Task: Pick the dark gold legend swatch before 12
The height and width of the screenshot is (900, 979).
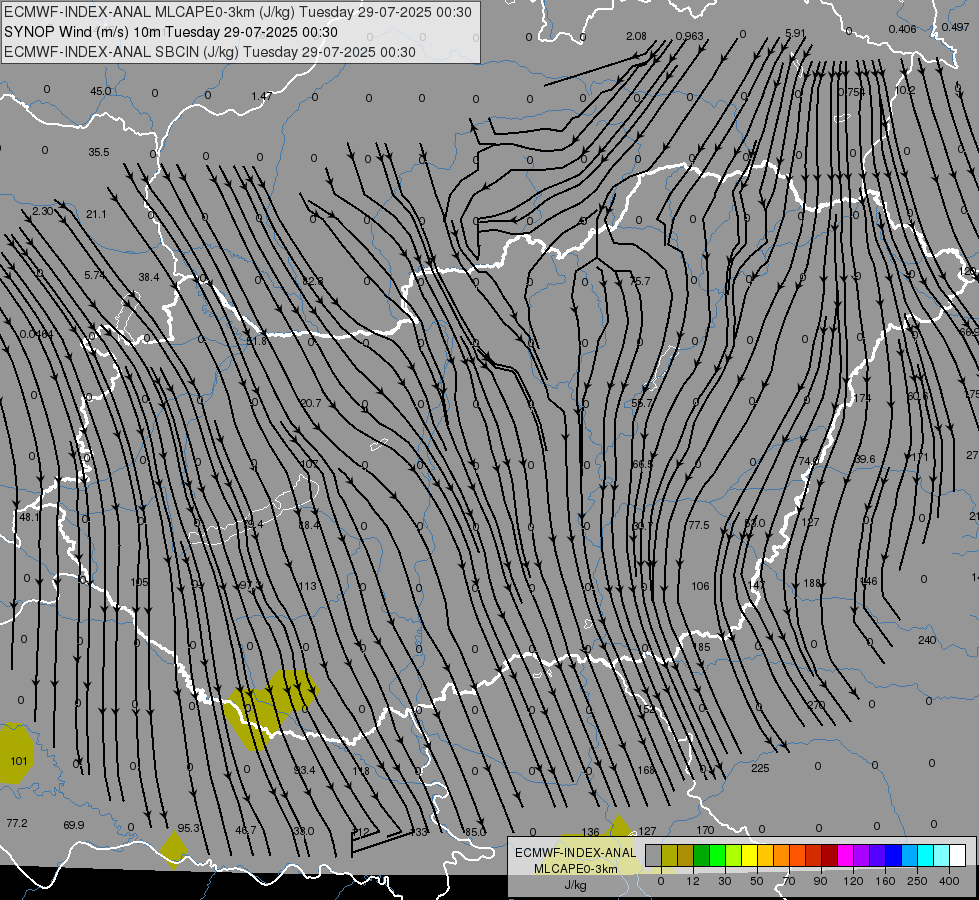Action: click(686, 855)
